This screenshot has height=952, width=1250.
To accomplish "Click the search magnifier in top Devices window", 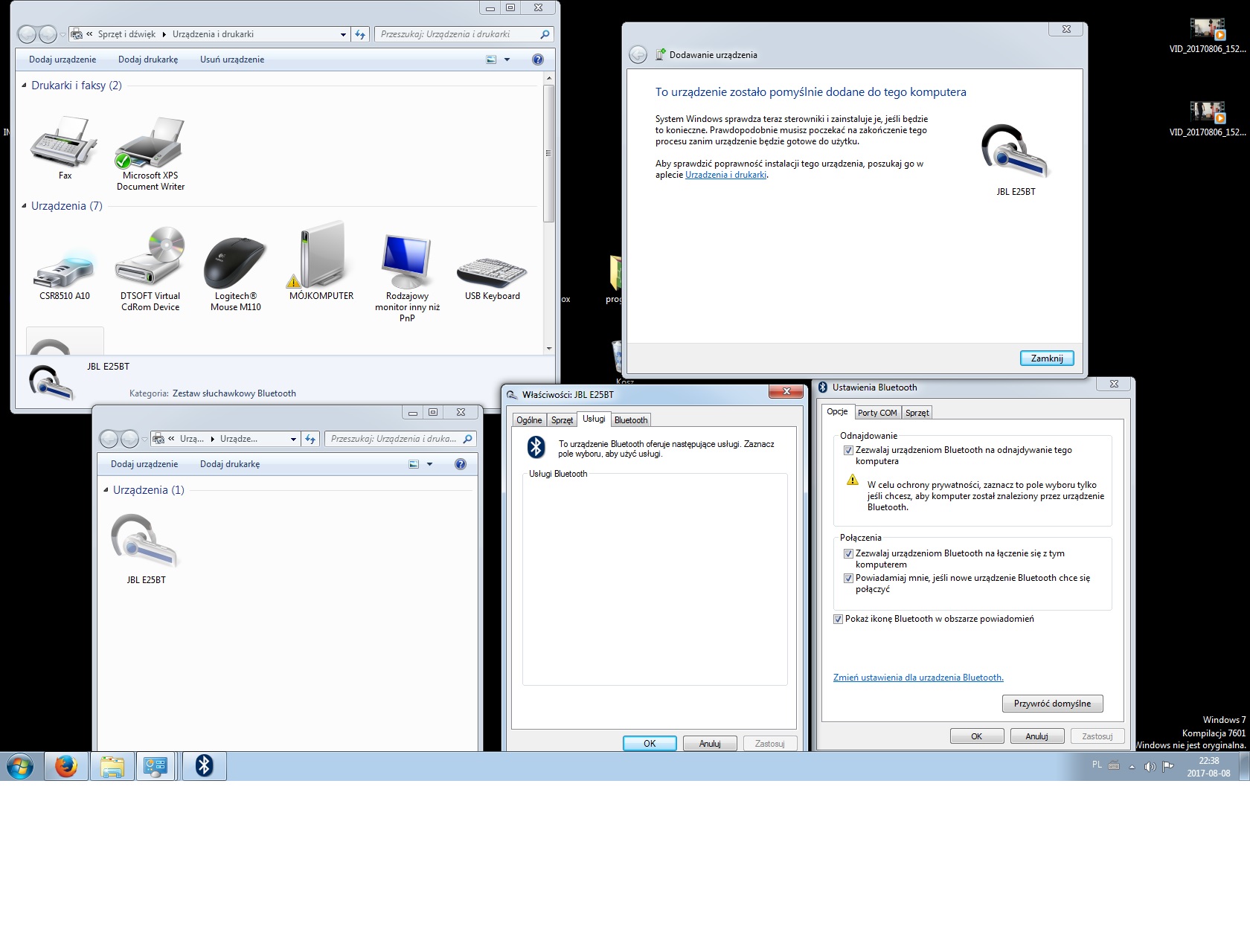I will (x=545, y=34).
